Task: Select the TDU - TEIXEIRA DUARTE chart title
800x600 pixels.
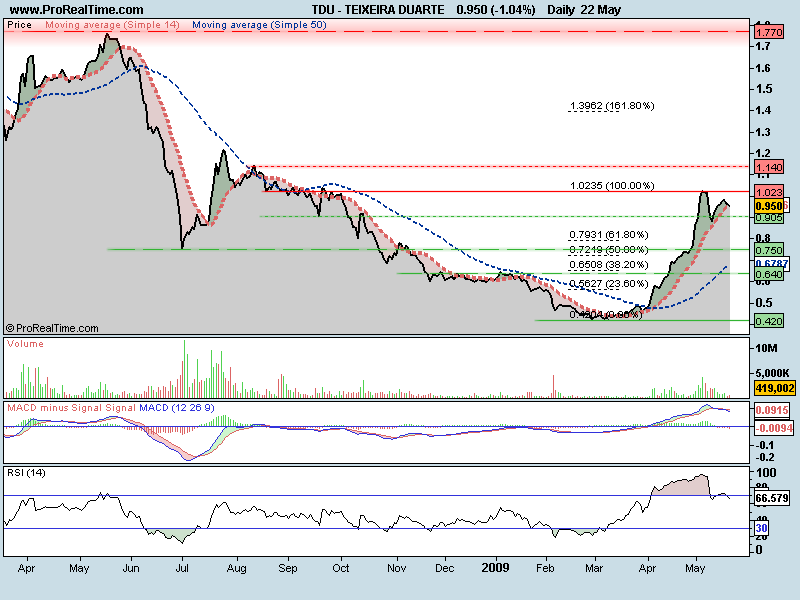Action: tap(378, 10)
